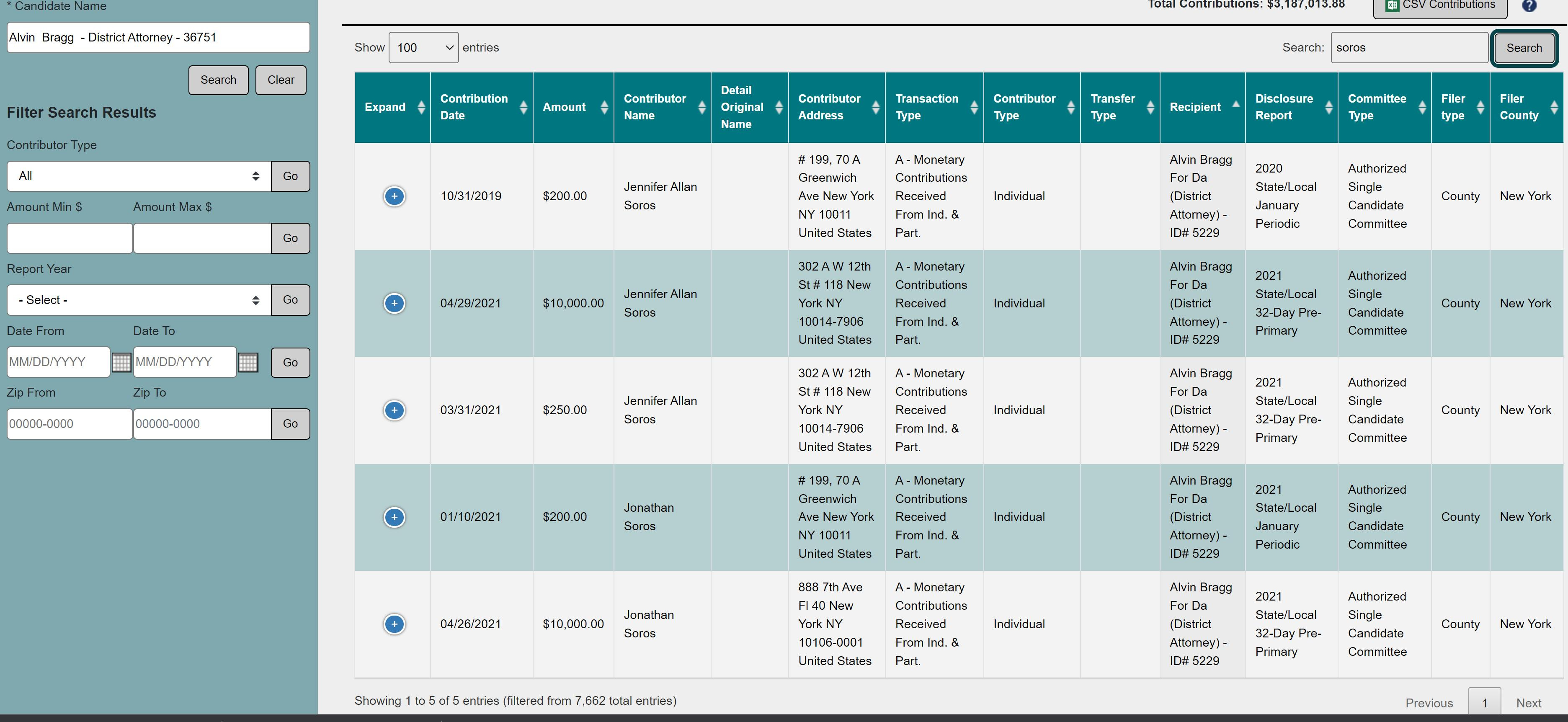Click the Date To MM/DD/YYYY field

click(185, 362)
